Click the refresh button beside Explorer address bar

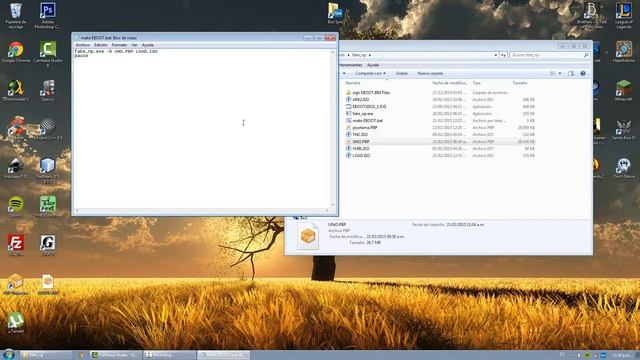503,55
